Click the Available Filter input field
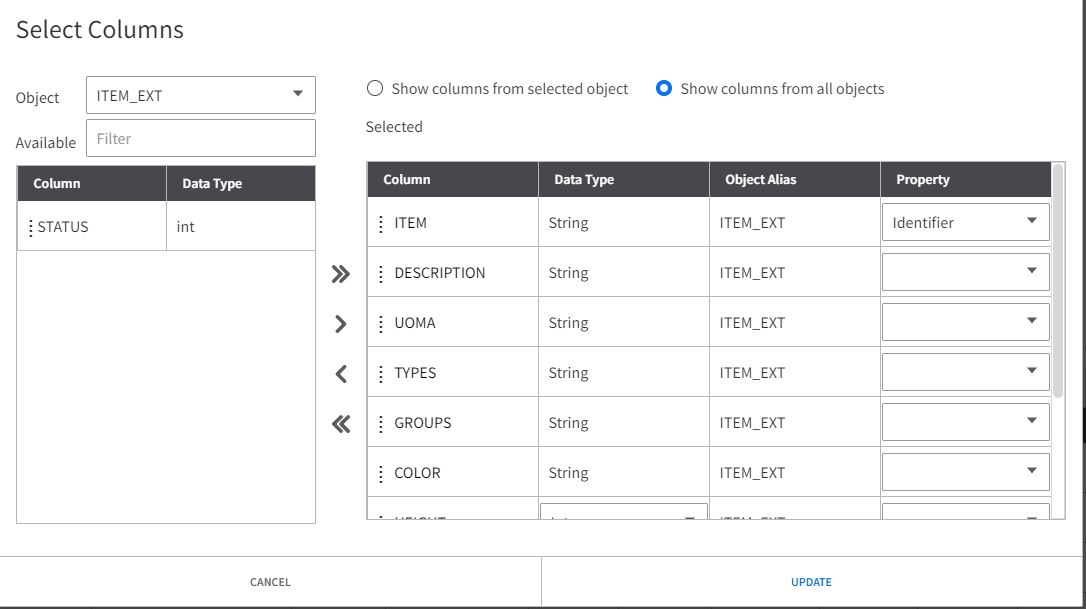The height and width of the screenshot is (609, 1086). [201, 139]
